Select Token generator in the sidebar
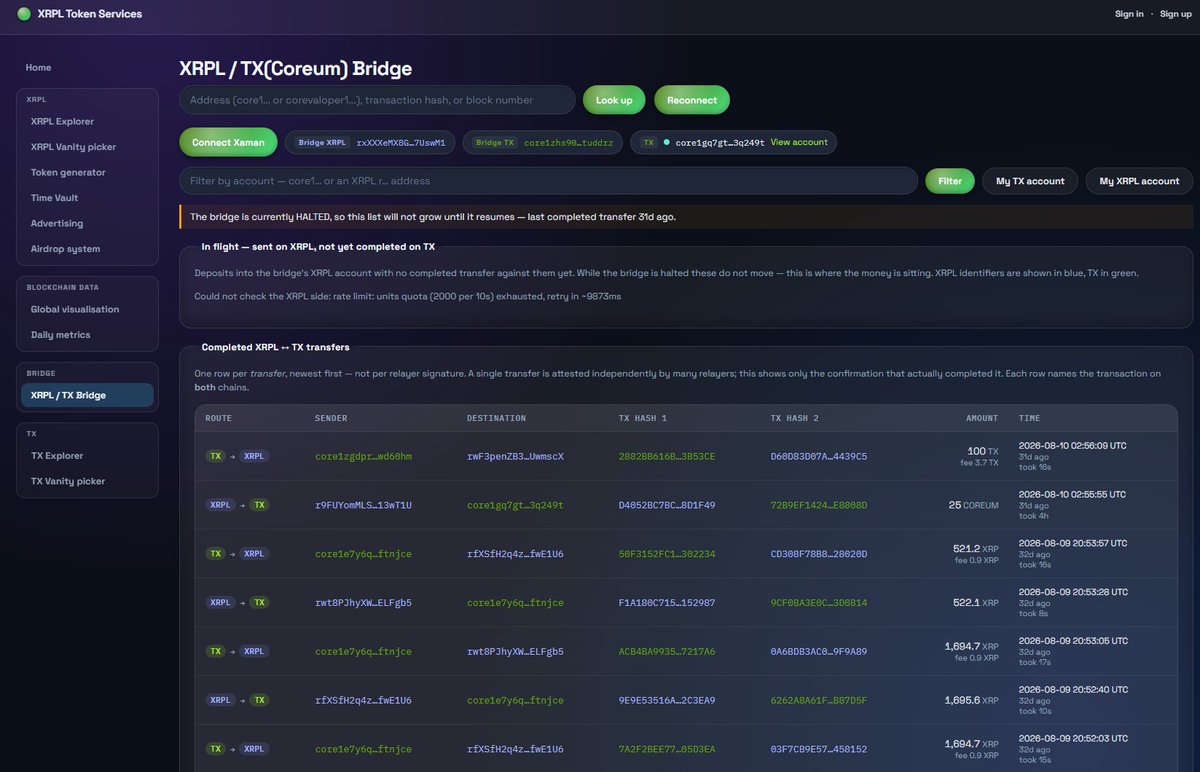Image resolution: width=1200 pixels, height=772 pixels. [x=68, y=173]
